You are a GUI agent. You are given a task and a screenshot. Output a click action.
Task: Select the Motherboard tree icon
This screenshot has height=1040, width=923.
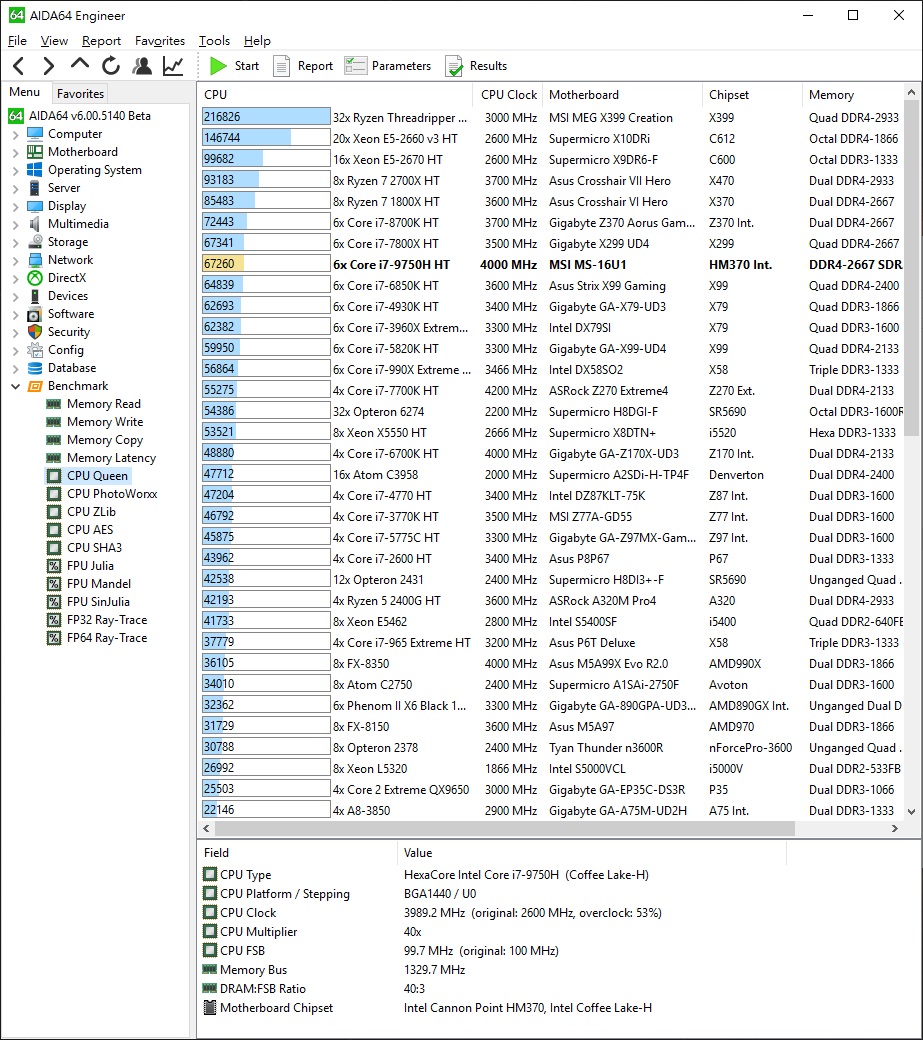coord(35,152)
